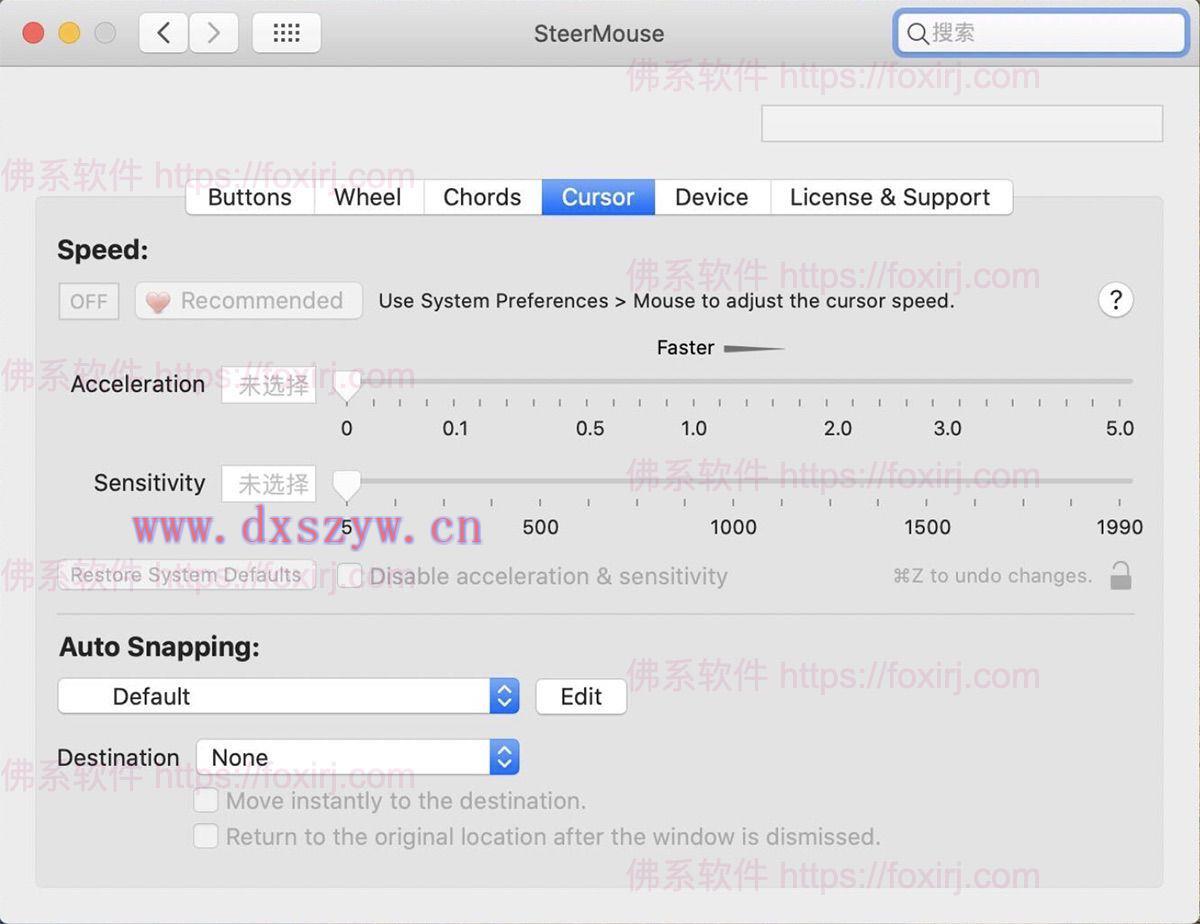
Task: Click the '0.5' acceleration scale value
Action: [x=590, y=428]
